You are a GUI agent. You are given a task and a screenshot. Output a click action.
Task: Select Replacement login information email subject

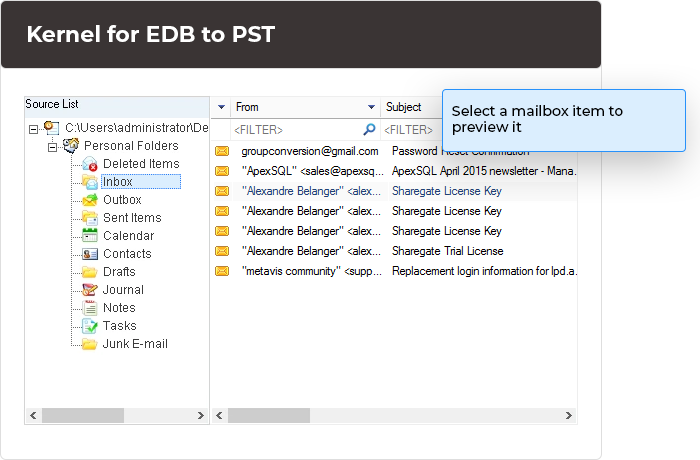pyautogui.click(x=484, y=271)
